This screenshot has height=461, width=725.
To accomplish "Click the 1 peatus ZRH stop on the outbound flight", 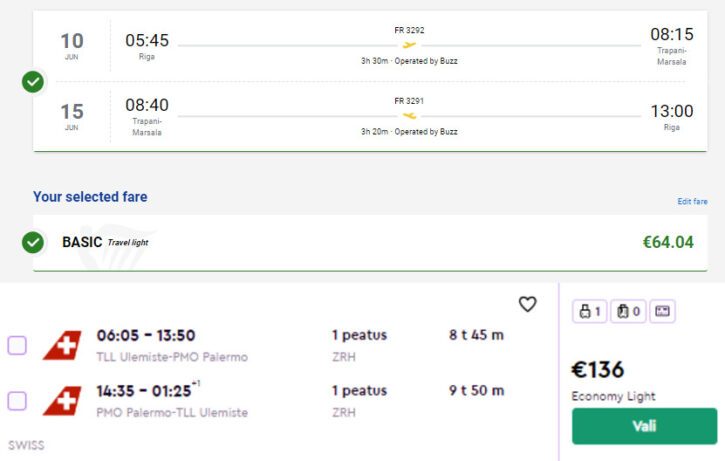I will tap(359, 345).
